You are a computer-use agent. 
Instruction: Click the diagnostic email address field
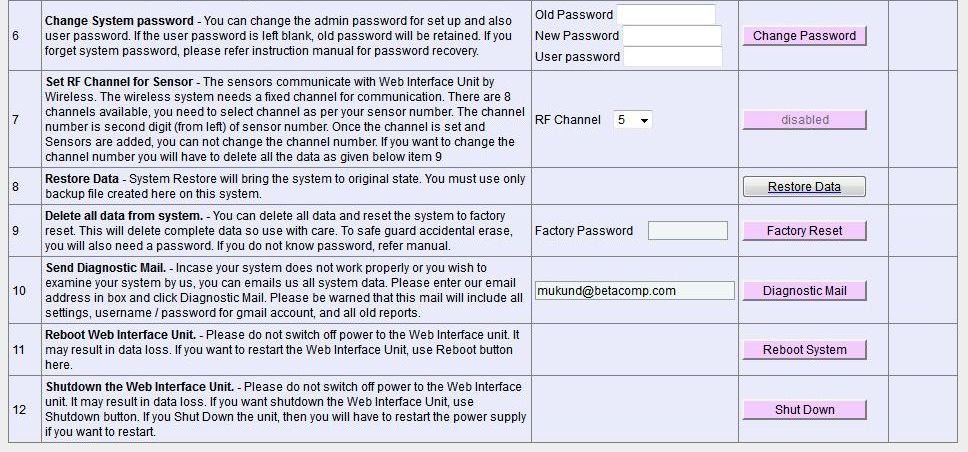(635, 291)
